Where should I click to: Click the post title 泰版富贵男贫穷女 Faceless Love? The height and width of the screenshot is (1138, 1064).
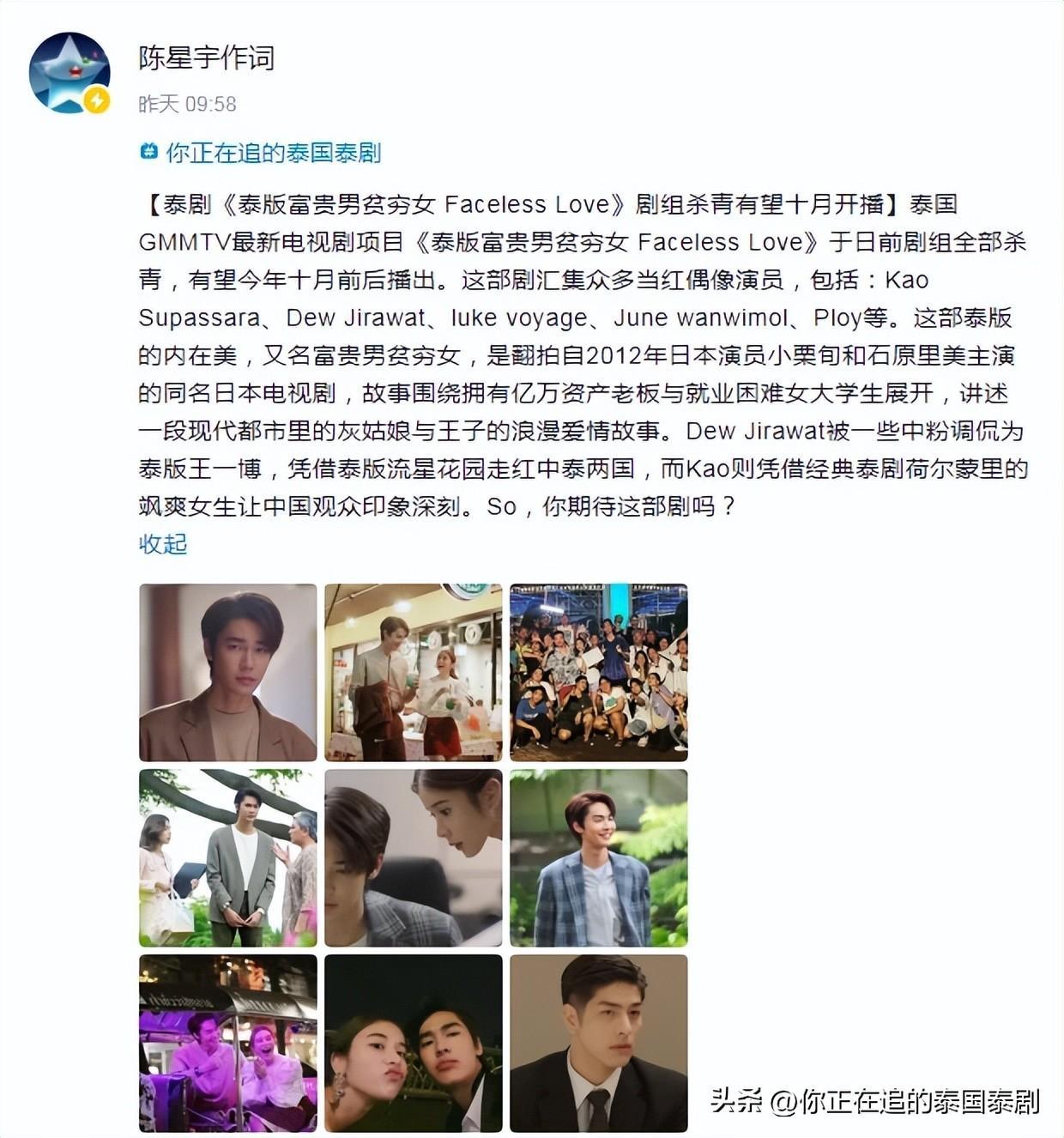pos(431,204)
